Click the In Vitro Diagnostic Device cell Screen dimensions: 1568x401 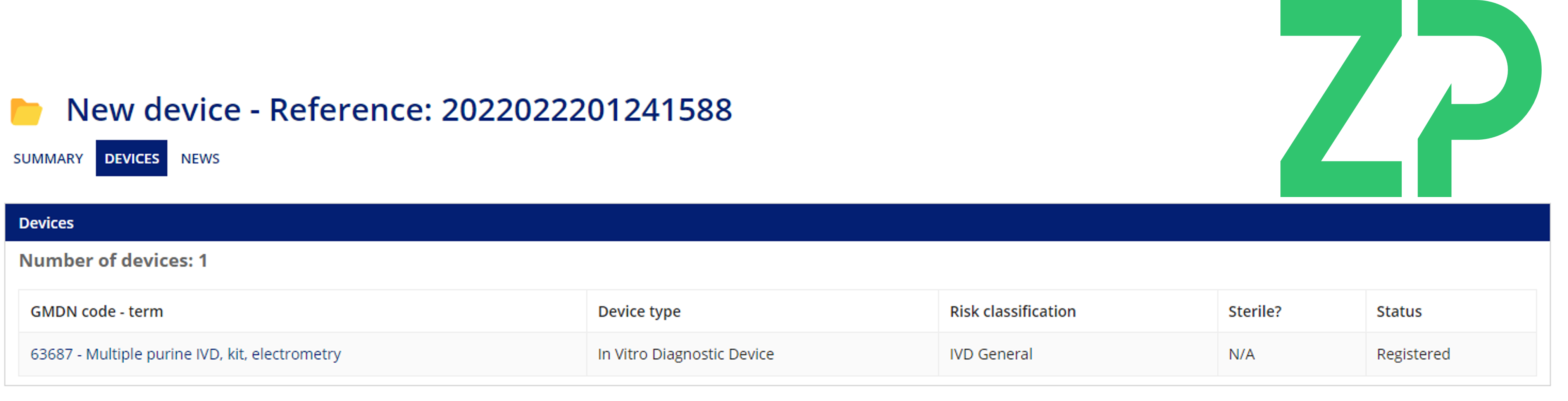pyautogui.click(x=686, y=354)
